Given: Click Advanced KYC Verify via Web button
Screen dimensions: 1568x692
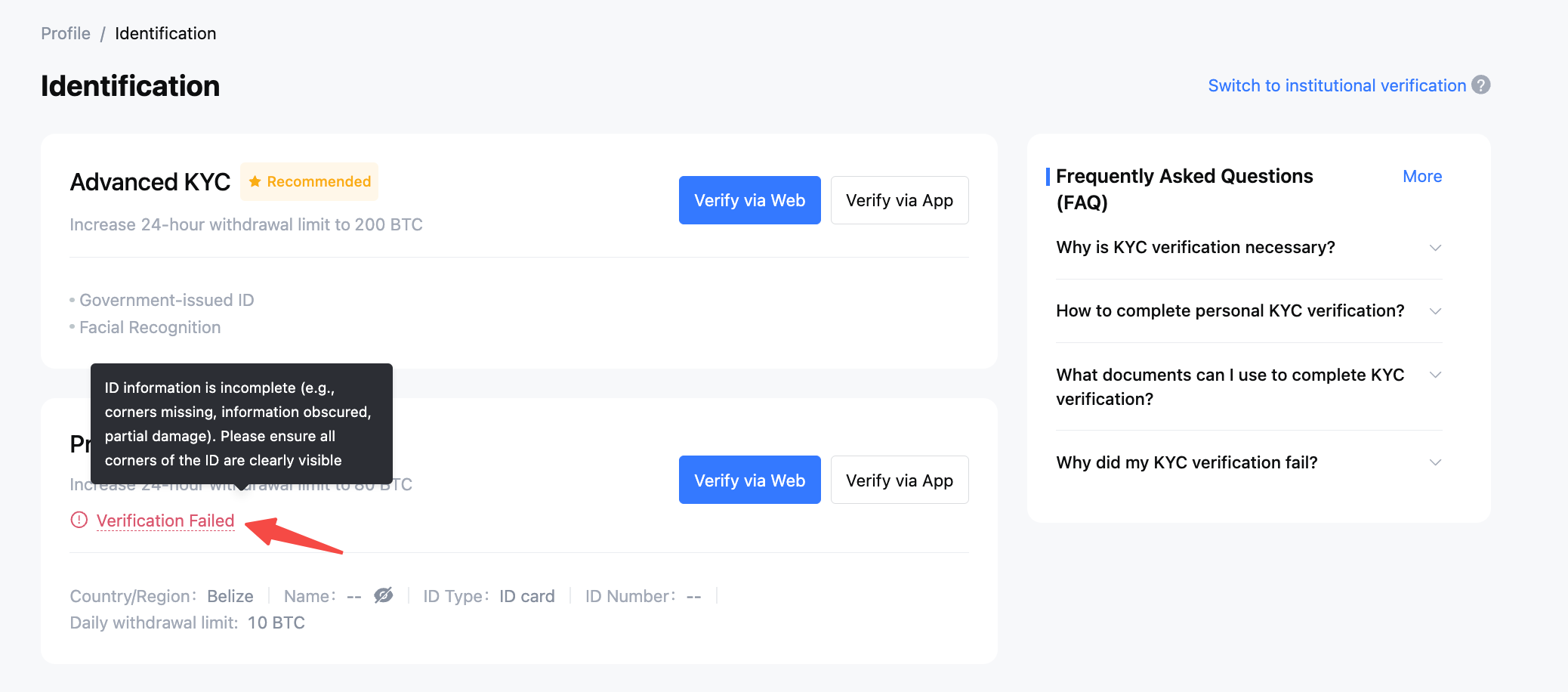Looking at the screenshot, I should pos(749,200).
